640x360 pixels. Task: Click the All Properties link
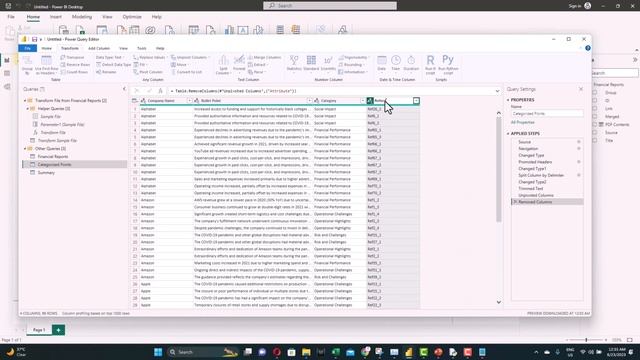click(522, 122)
